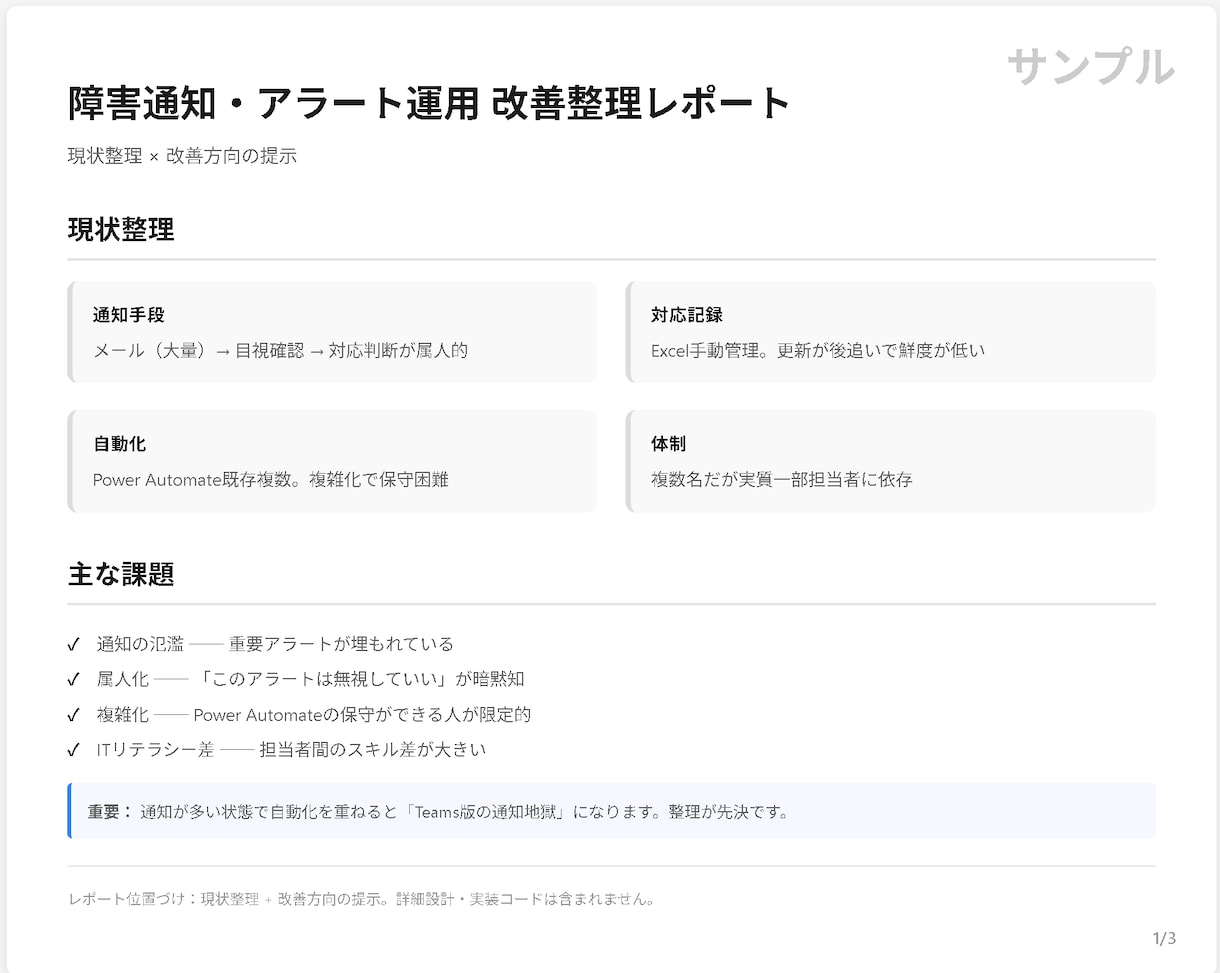
Task: Click the line 担当者間のスキル差が大きい
Action: coord(373,750)
